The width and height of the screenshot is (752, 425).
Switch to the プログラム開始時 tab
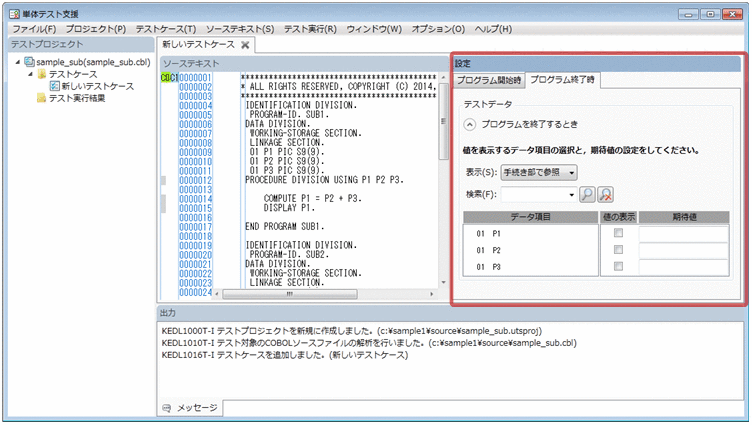point(489,80)
